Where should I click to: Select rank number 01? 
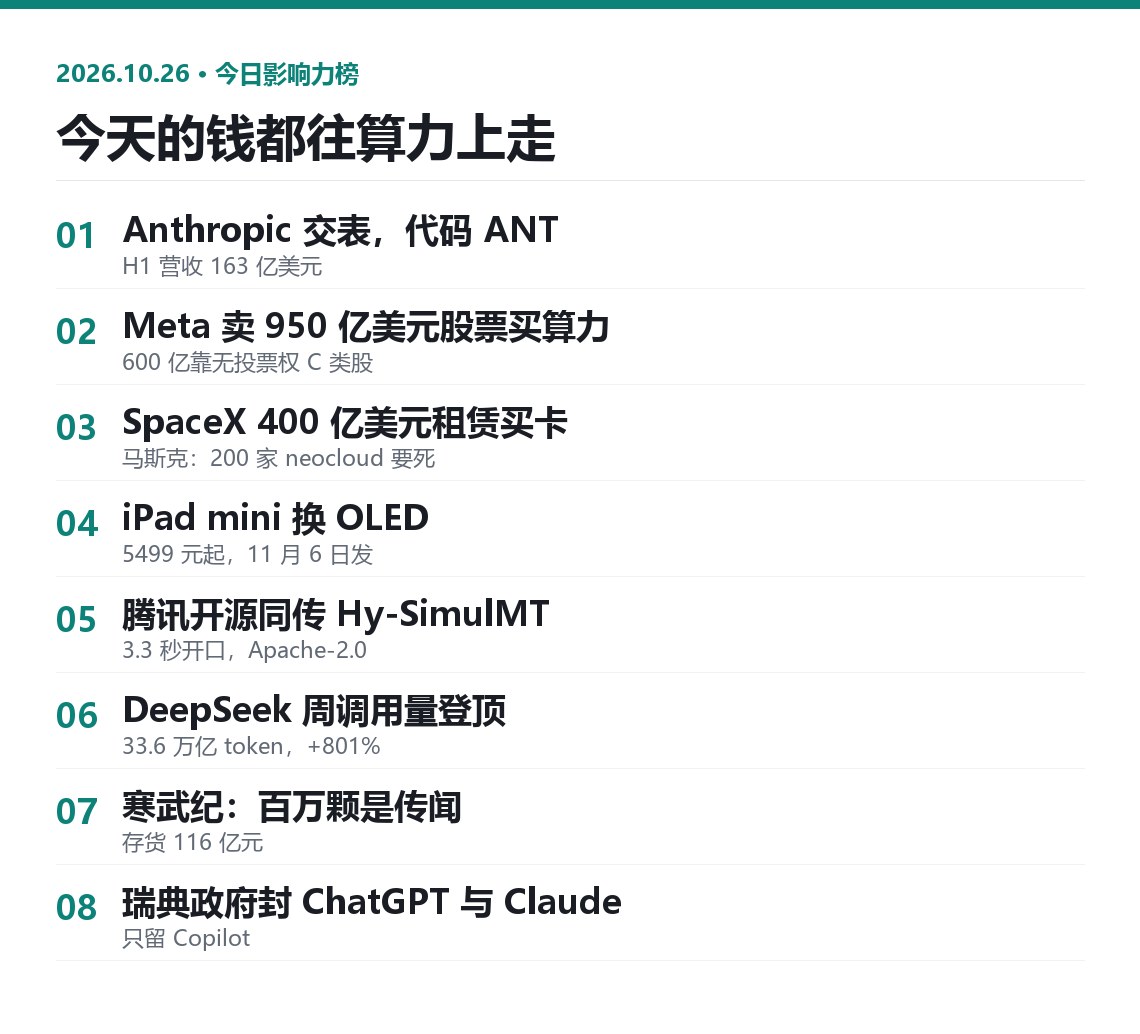(76, 236)
